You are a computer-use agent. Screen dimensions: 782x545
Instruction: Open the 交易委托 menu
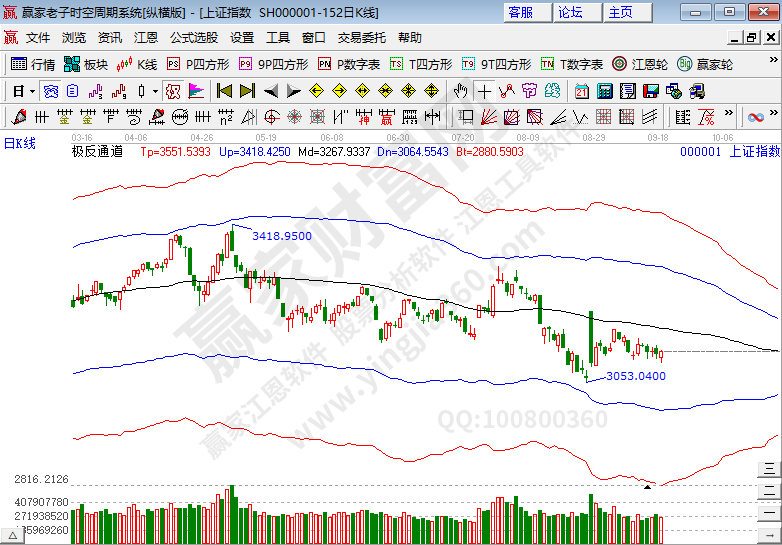pos(361,38)
